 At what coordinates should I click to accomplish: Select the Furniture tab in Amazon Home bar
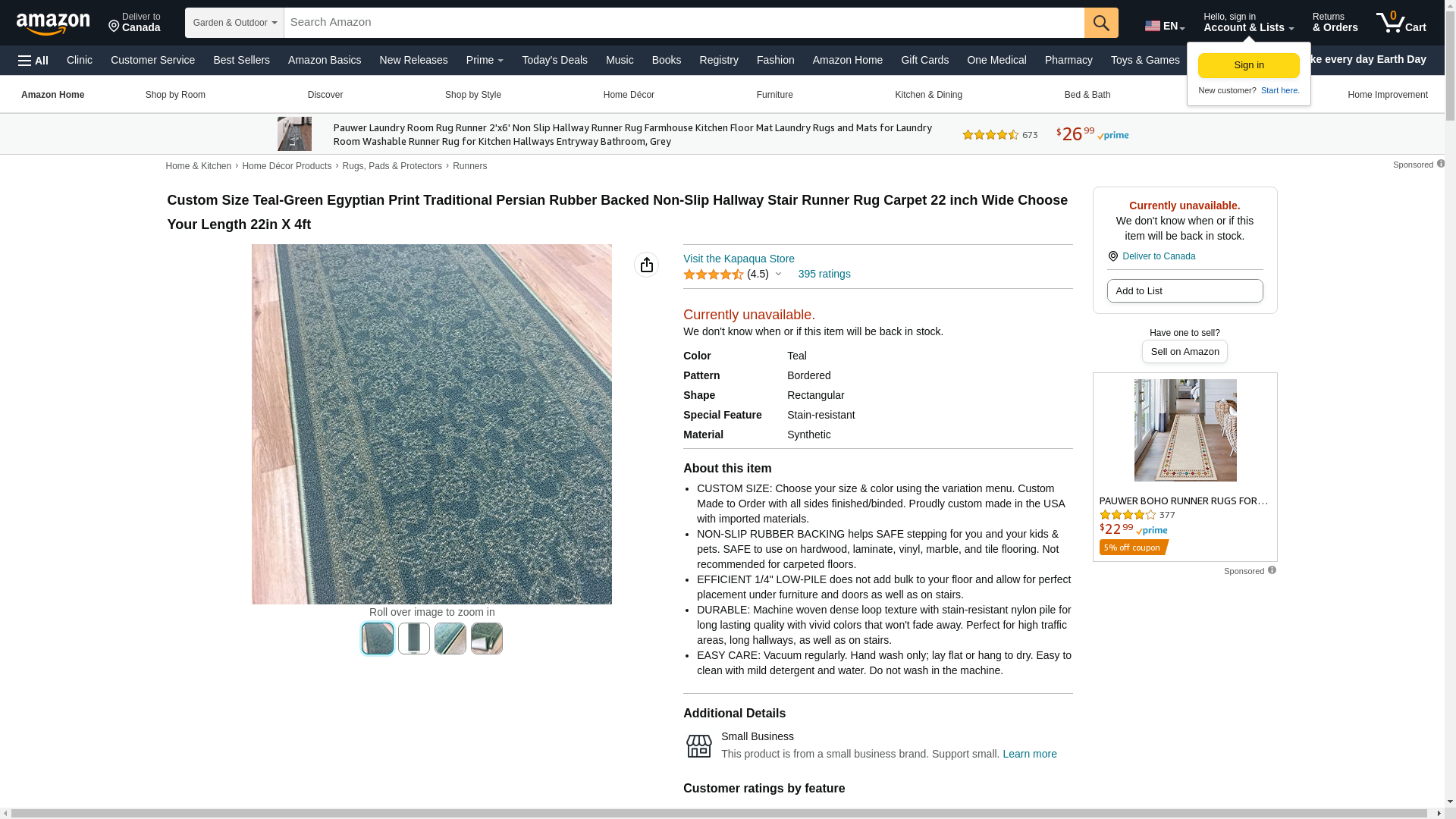[x=774, y=95]
